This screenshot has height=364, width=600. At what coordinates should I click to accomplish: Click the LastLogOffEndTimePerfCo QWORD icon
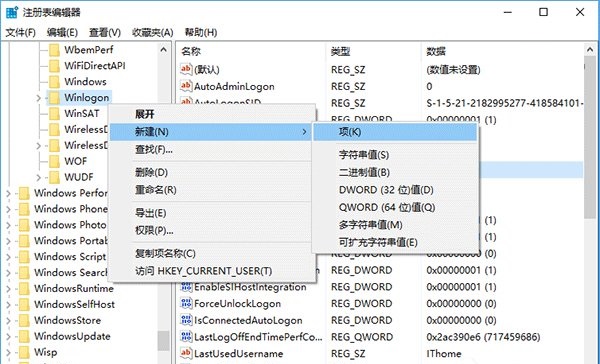tap(186, 337)
